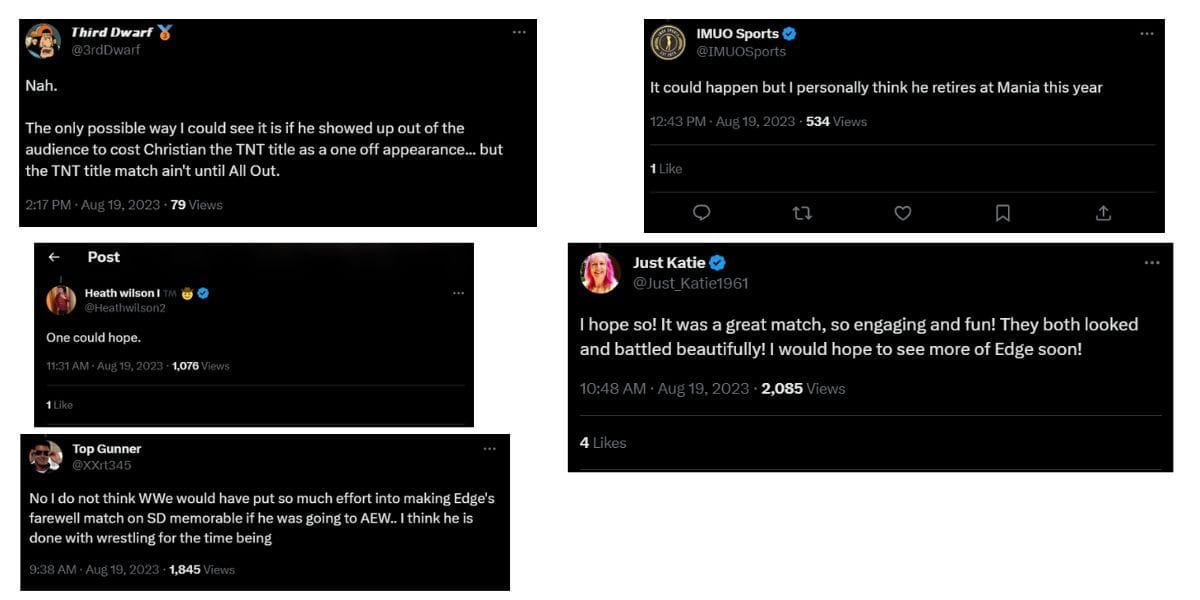Open the more options menu on Third Dwarf's tweet
The height and width of the screenshot is (600, 1200).
point(519,31)
